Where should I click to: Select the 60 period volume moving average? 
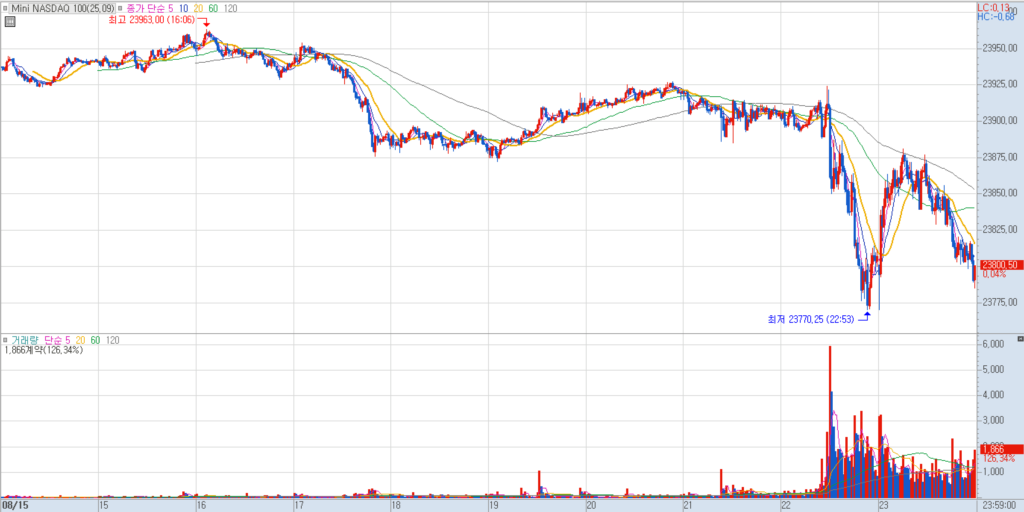(x=95, y=340)
